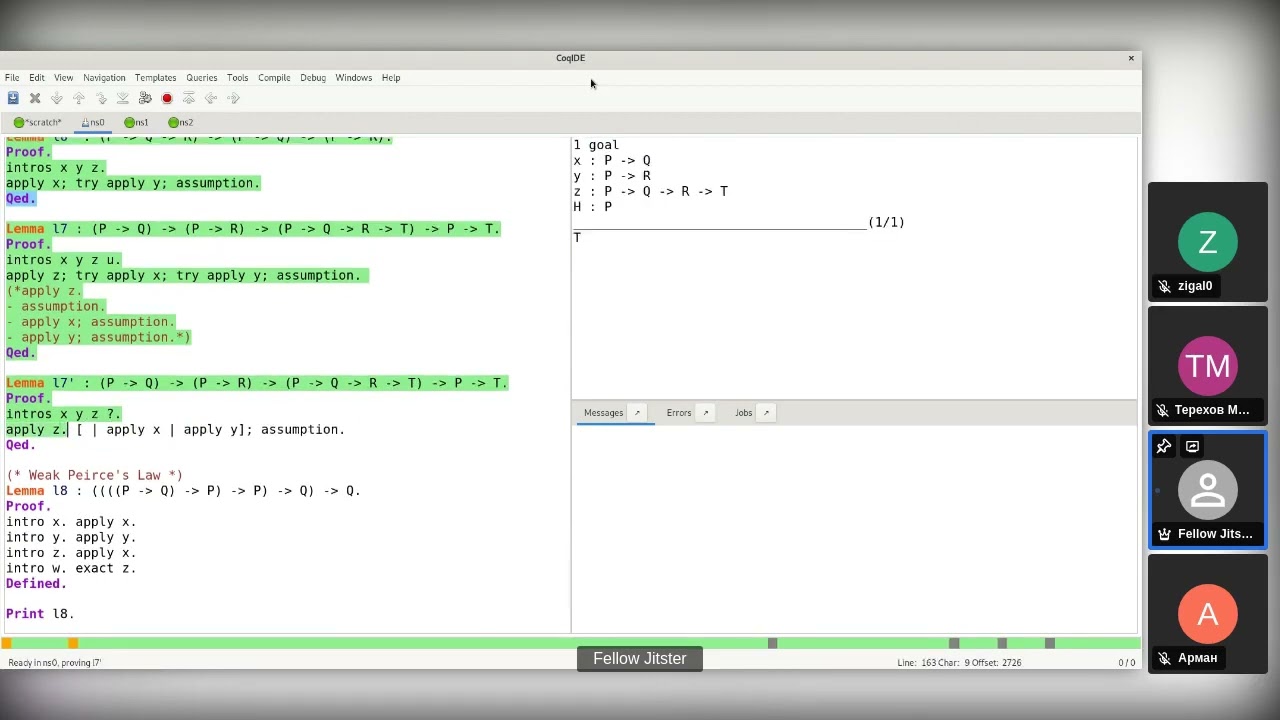The height and width of the screenshot is (720, 1280).
Task: Select the Fellow Jitster participant avatar
Action: pos(1207,491)
